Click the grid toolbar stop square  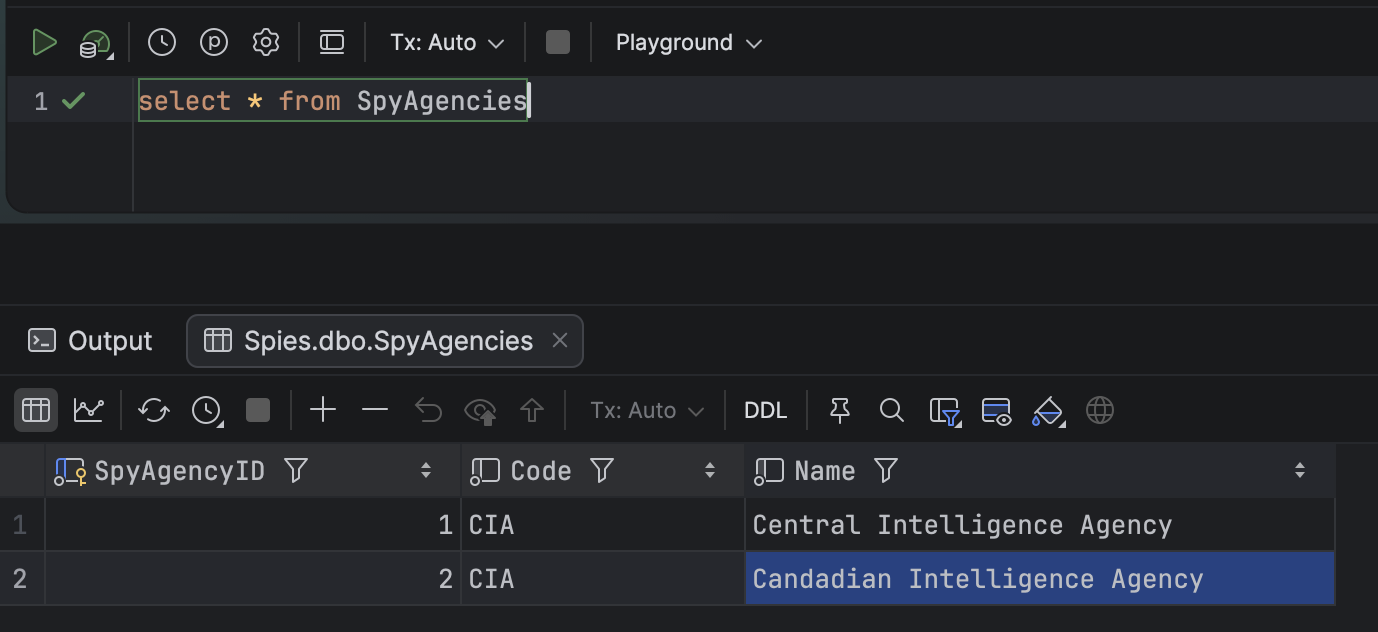(x=258, y=410)
